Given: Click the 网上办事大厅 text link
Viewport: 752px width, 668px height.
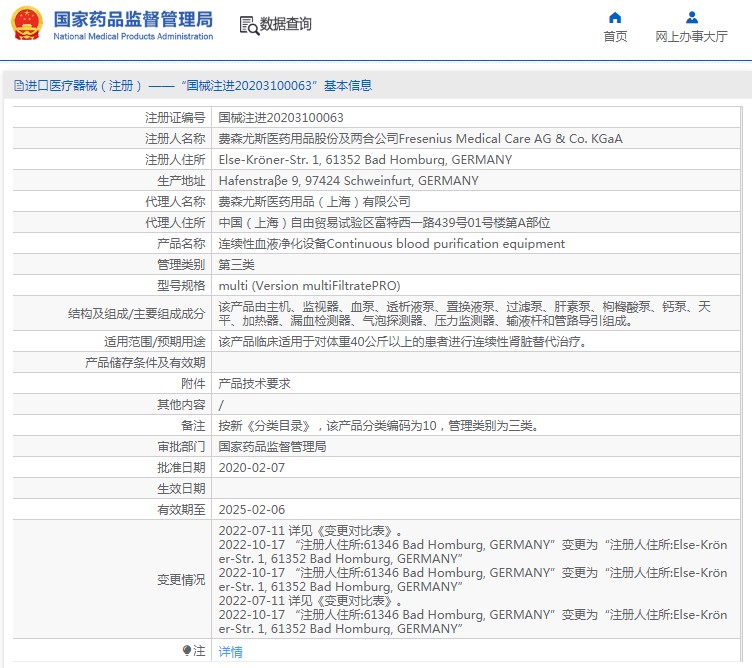Looking at the screenshot, I should 691,36.
